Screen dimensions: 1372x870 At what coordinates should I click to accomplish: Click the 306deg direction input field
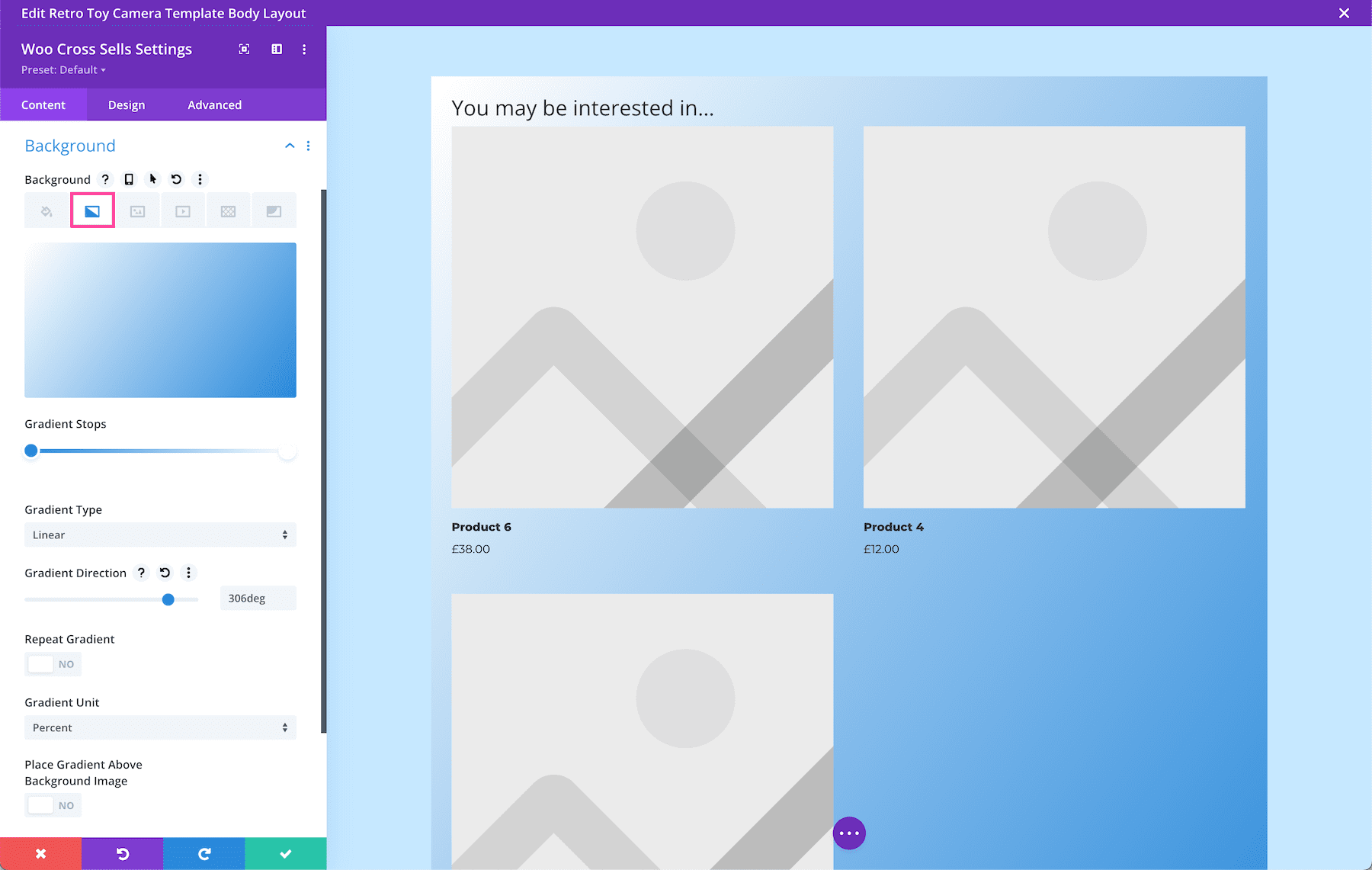(257, 598)
